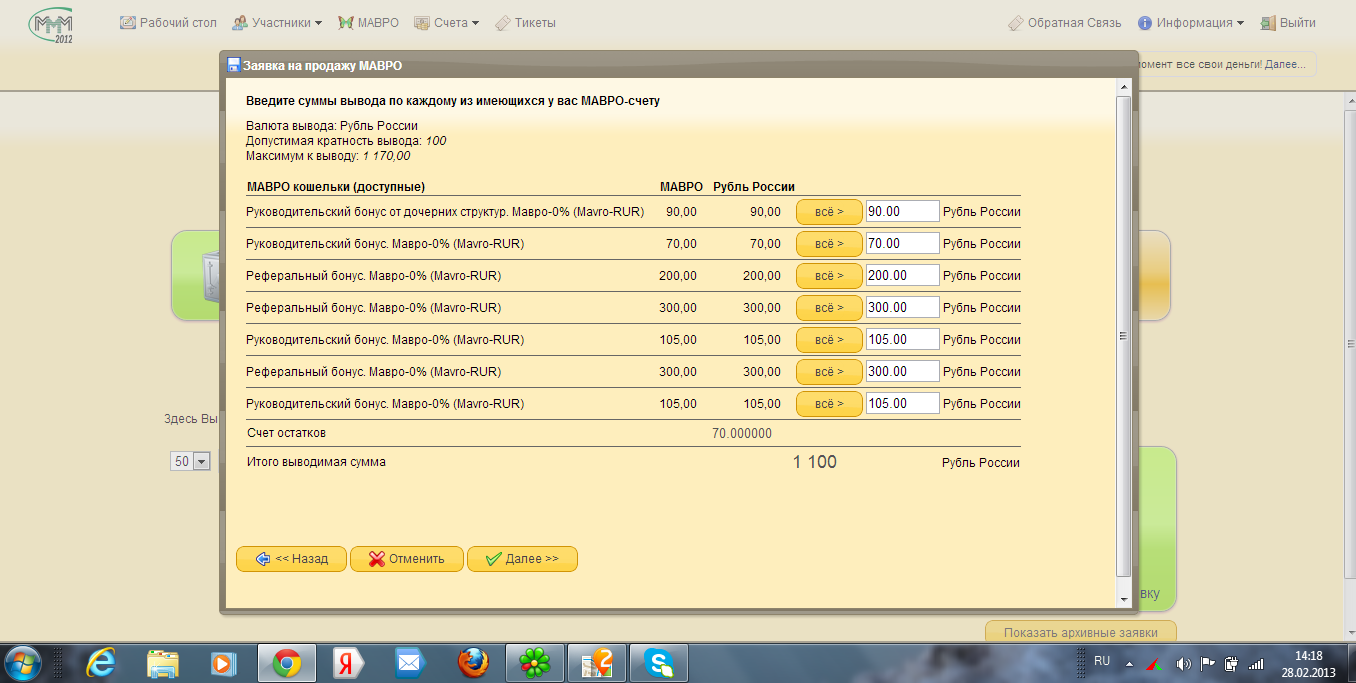Focus the amount field containing 70.00
Image resolution: width=1356 pixels, height=683 pixels.
click(902, 244)
